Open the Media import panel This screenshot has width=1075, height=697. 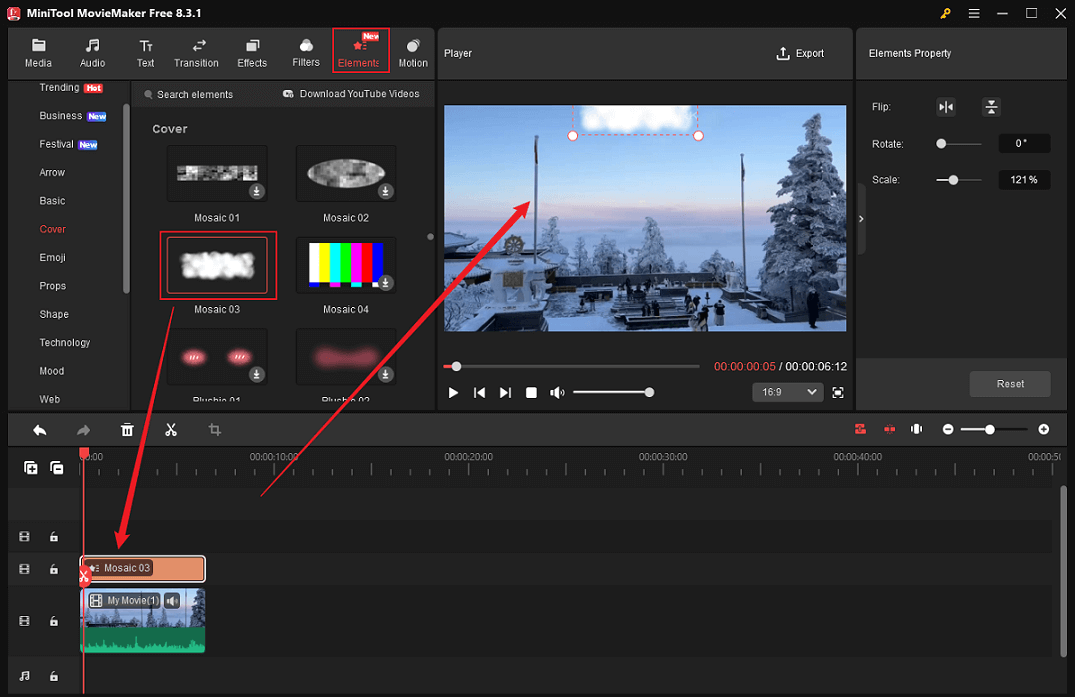point(38,52)
